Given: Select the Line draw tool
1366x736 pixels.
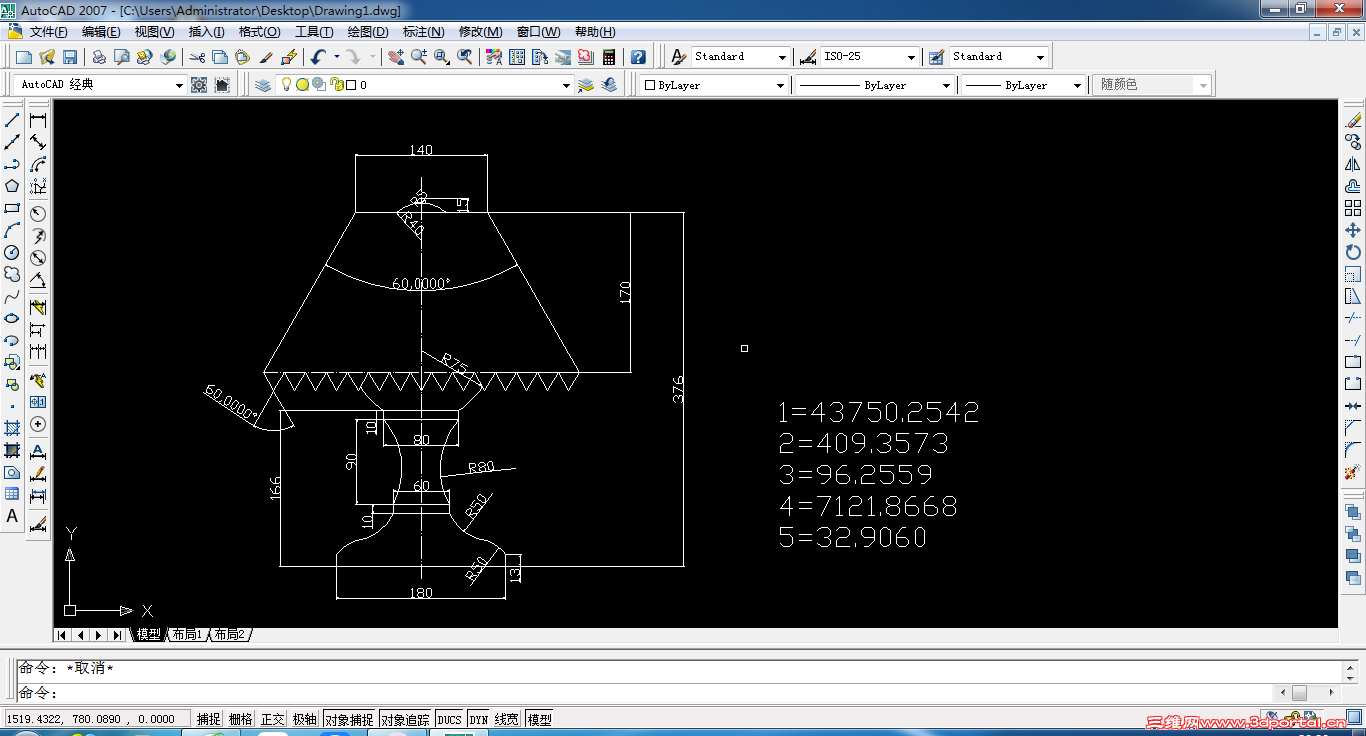Looking at the screenshot, I should [x=12, y=120].
